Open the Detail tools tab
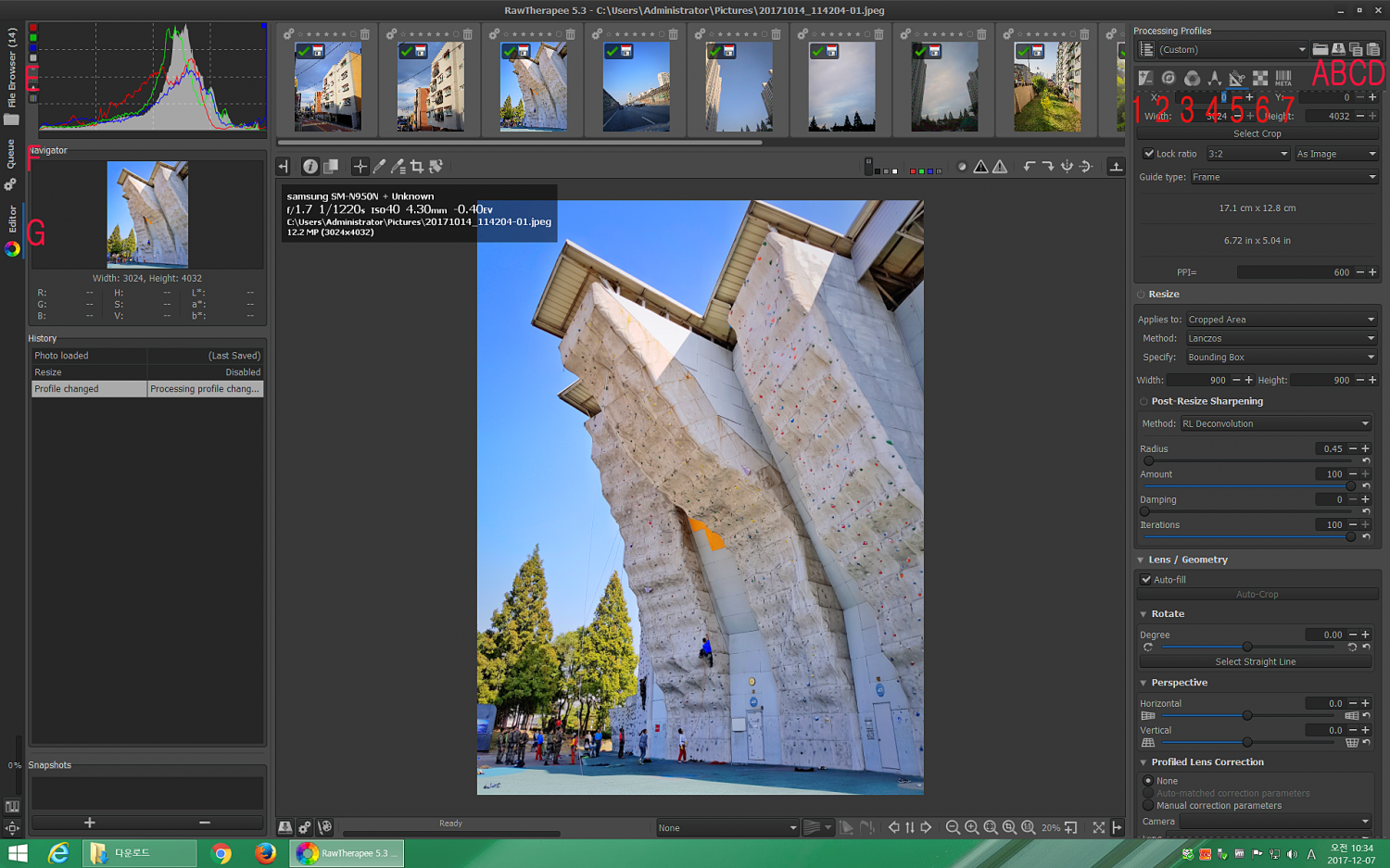1390x868 pixels. (x=1169, y=78)
